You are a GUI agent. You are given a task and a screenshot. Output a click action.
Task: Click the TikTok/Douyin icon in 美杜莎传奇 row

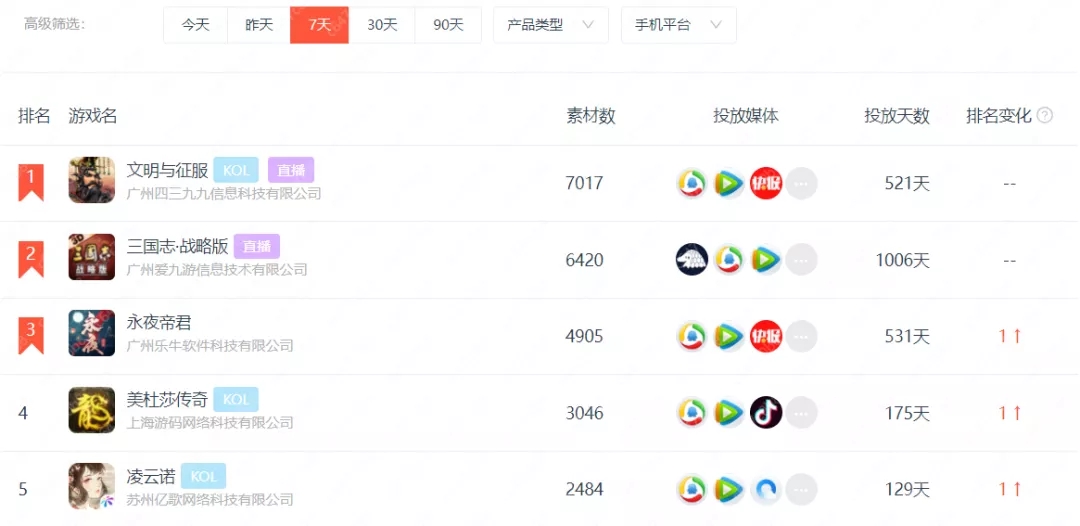tap(766, 412)
